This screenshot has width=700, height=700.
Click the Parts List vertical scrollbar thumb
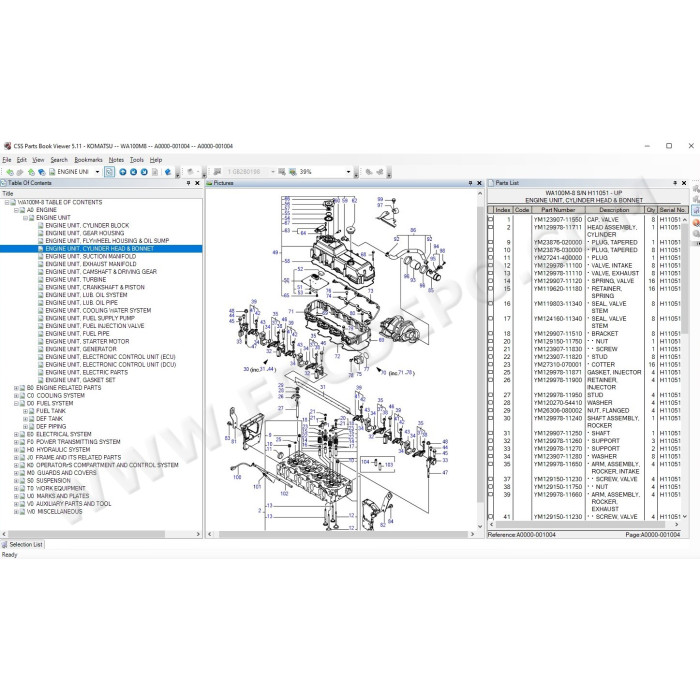point(685,277)
